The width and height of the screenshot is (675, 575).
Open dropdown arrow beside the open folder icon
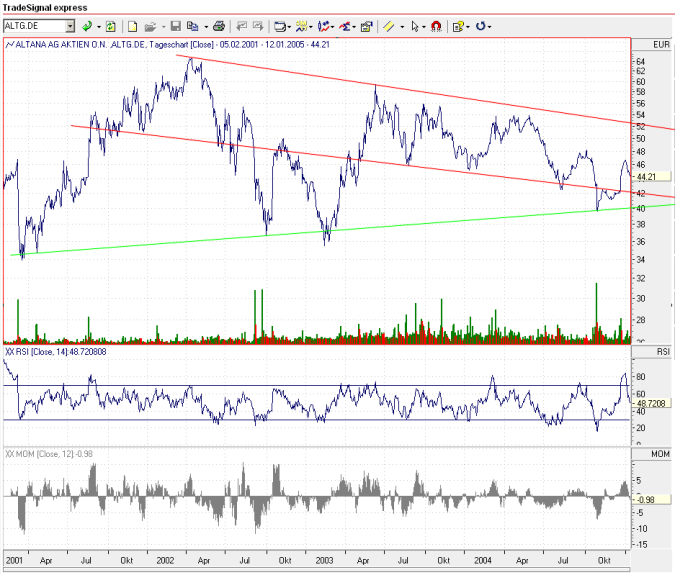[x=162, y=26]
